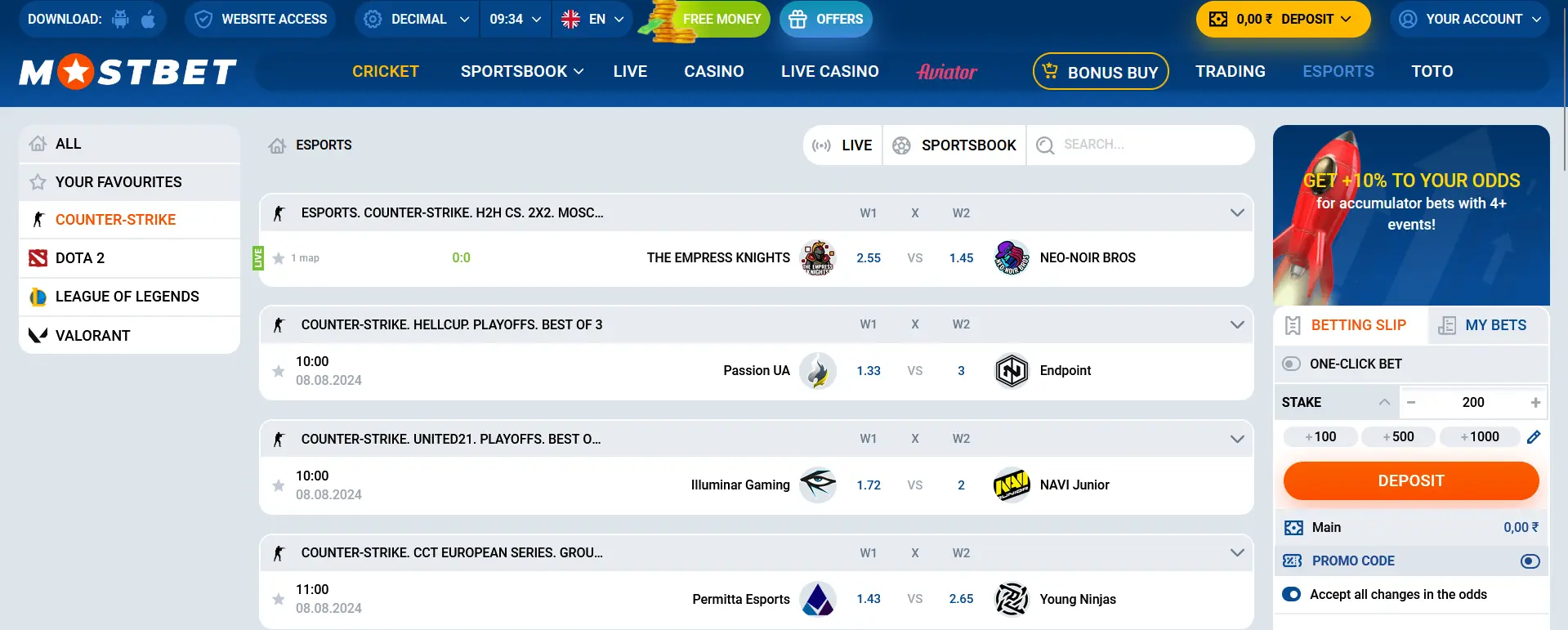Image resolution: width=1568 pixels, height=630 pixels.
Task: Switch to the Betting Slip tab
Action: [1351, 325]
